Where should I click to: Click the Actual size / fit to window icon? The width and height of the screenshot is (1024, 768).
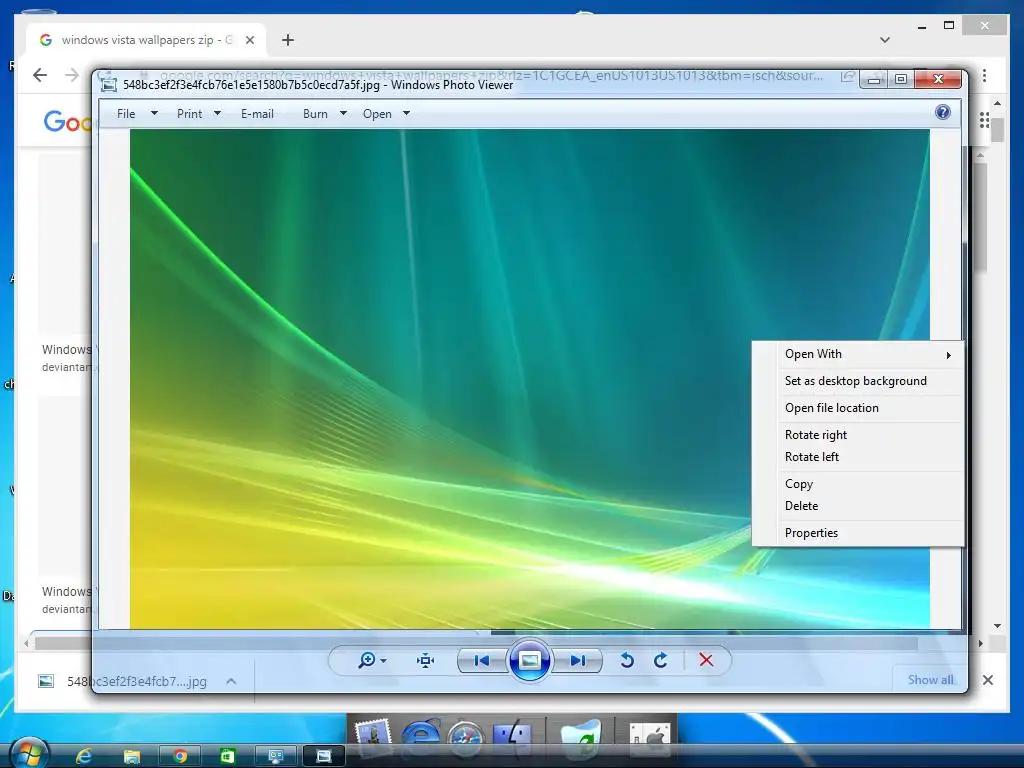tap(425, 661)
